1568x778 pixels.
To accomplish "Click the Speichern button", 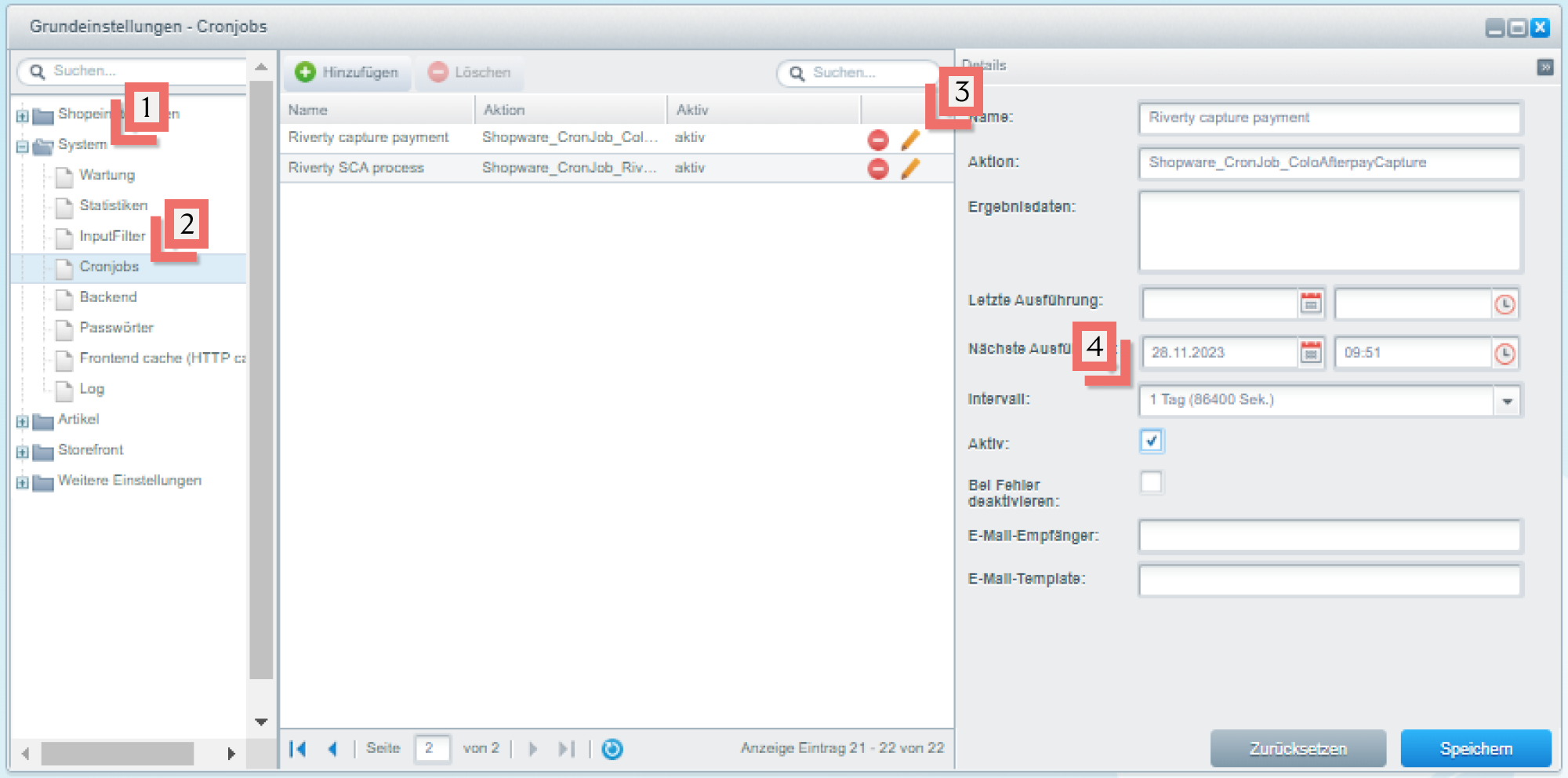I will coord(1475,748).
